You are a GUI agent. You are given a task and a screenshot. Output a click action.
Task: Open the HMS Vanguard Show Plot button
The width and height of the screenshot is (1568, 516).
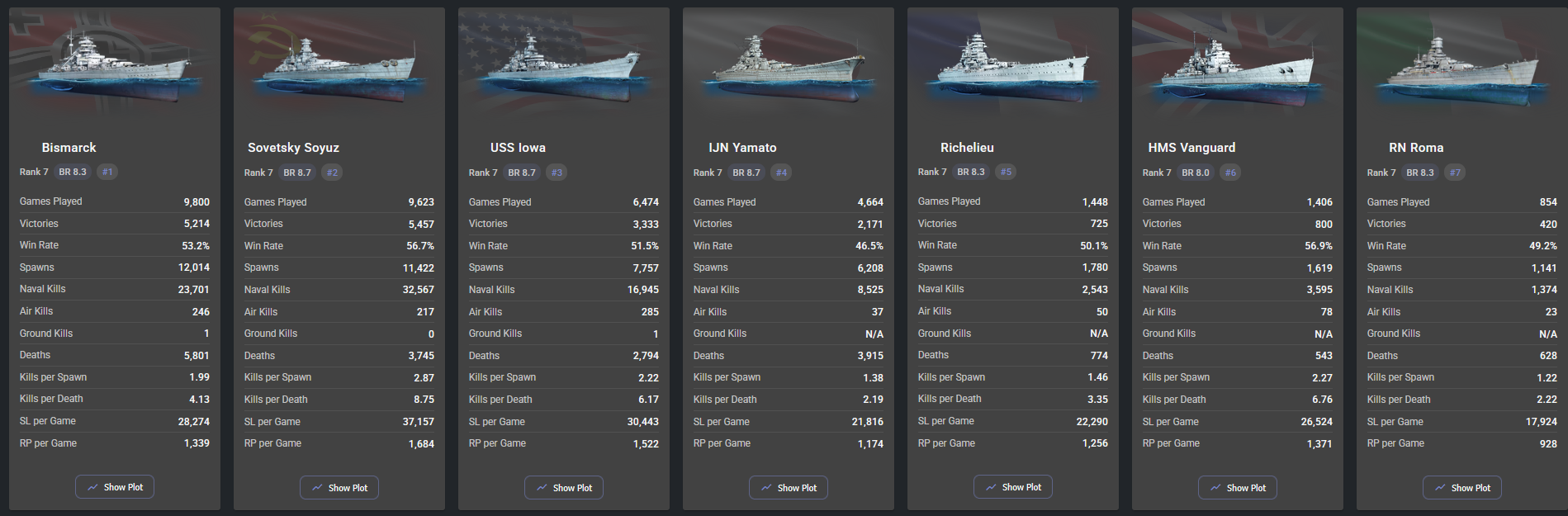pyautogui.click(x=1237, y=488)
